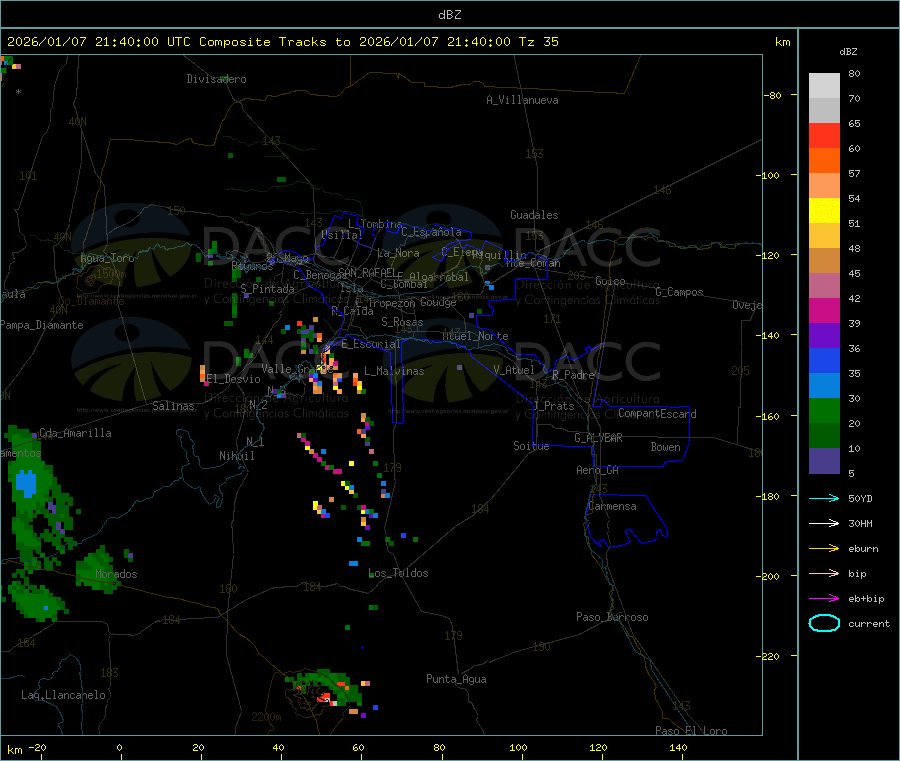Click the S_Pintada label

tap(267, 289)
